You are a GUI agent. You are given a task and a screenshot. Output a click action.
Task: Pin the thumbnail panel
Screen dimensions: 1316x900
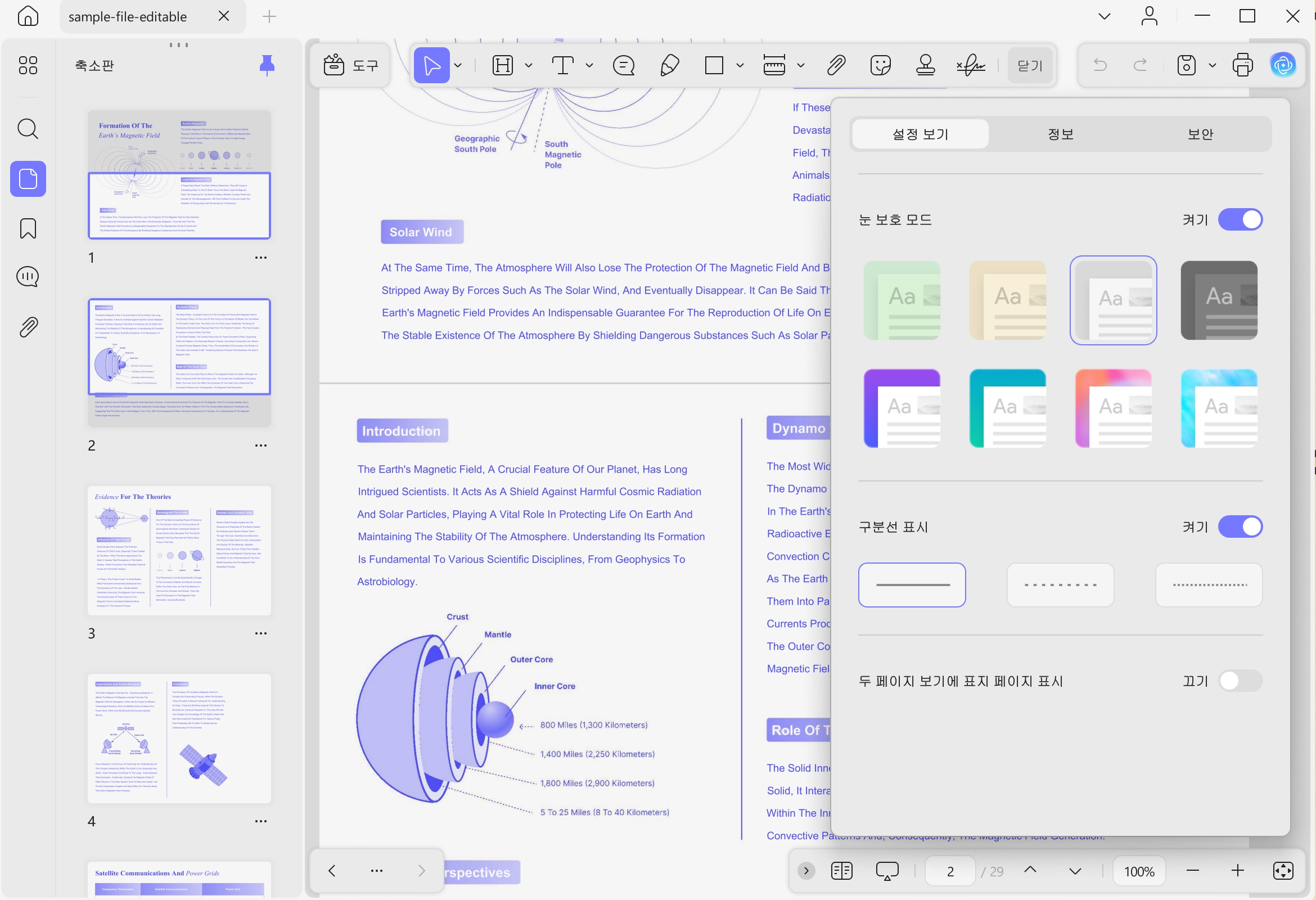(x=267, y=65)
